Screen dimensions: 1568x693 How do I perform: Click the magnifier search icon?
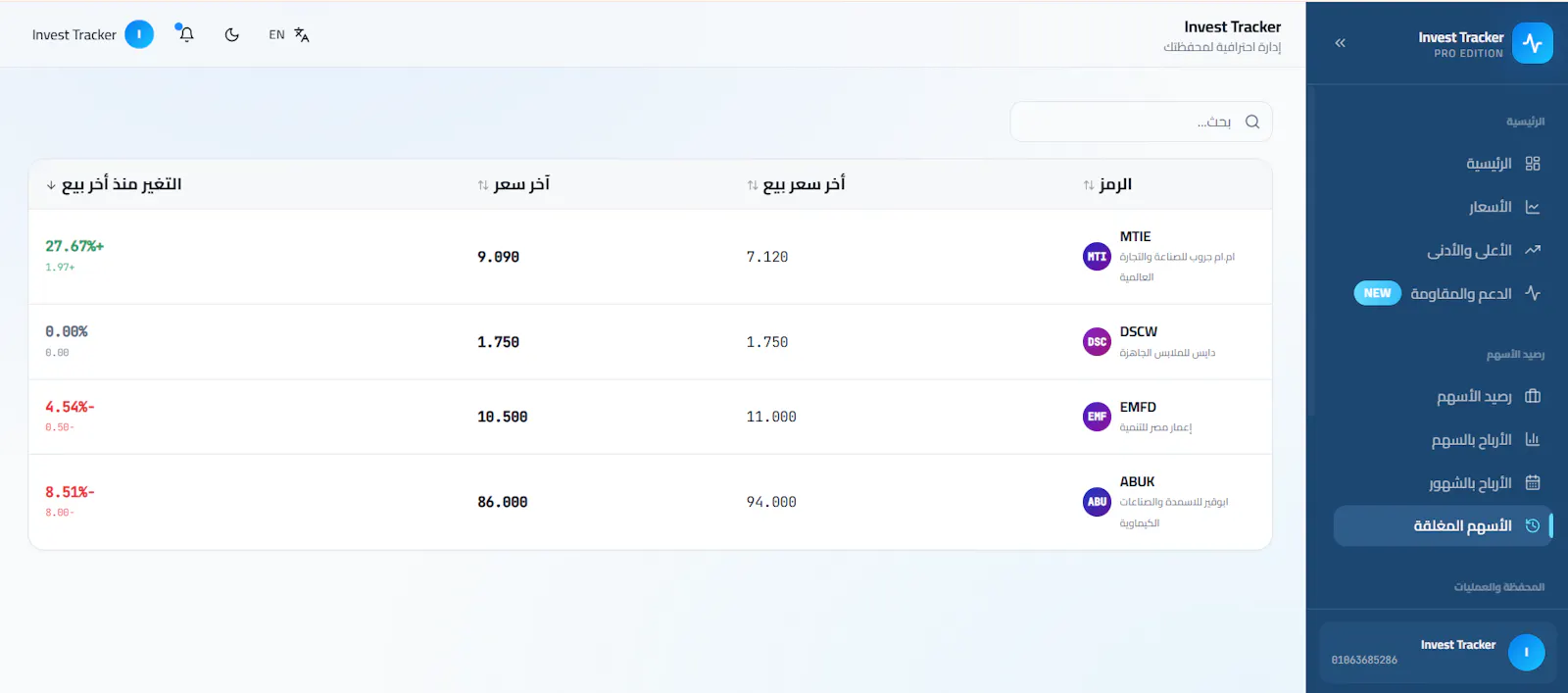(1252, 122)
